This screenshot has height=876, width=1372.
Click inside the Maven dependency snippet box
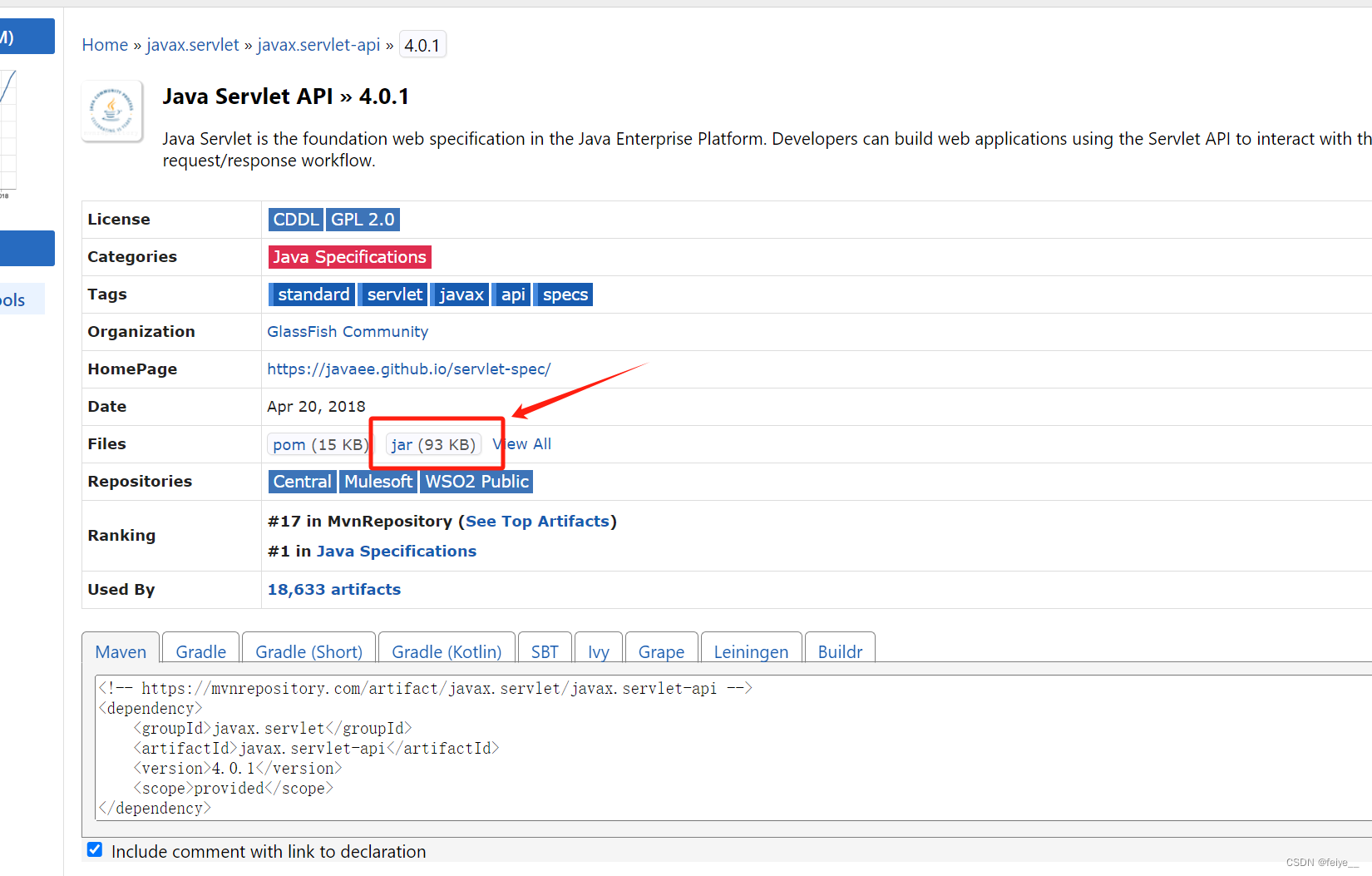(x=733, y=748)
